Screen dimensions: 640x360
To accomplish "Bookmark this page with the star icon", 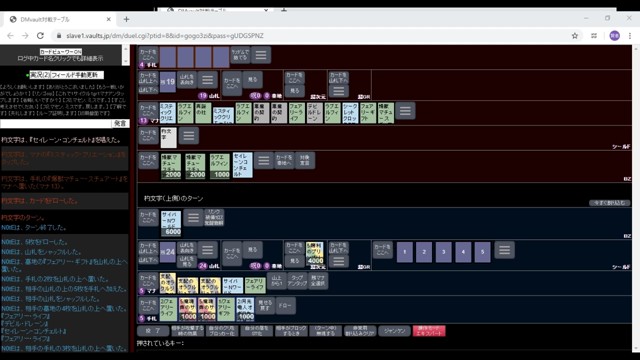I will pyautogui.click(x=575, y=36).
